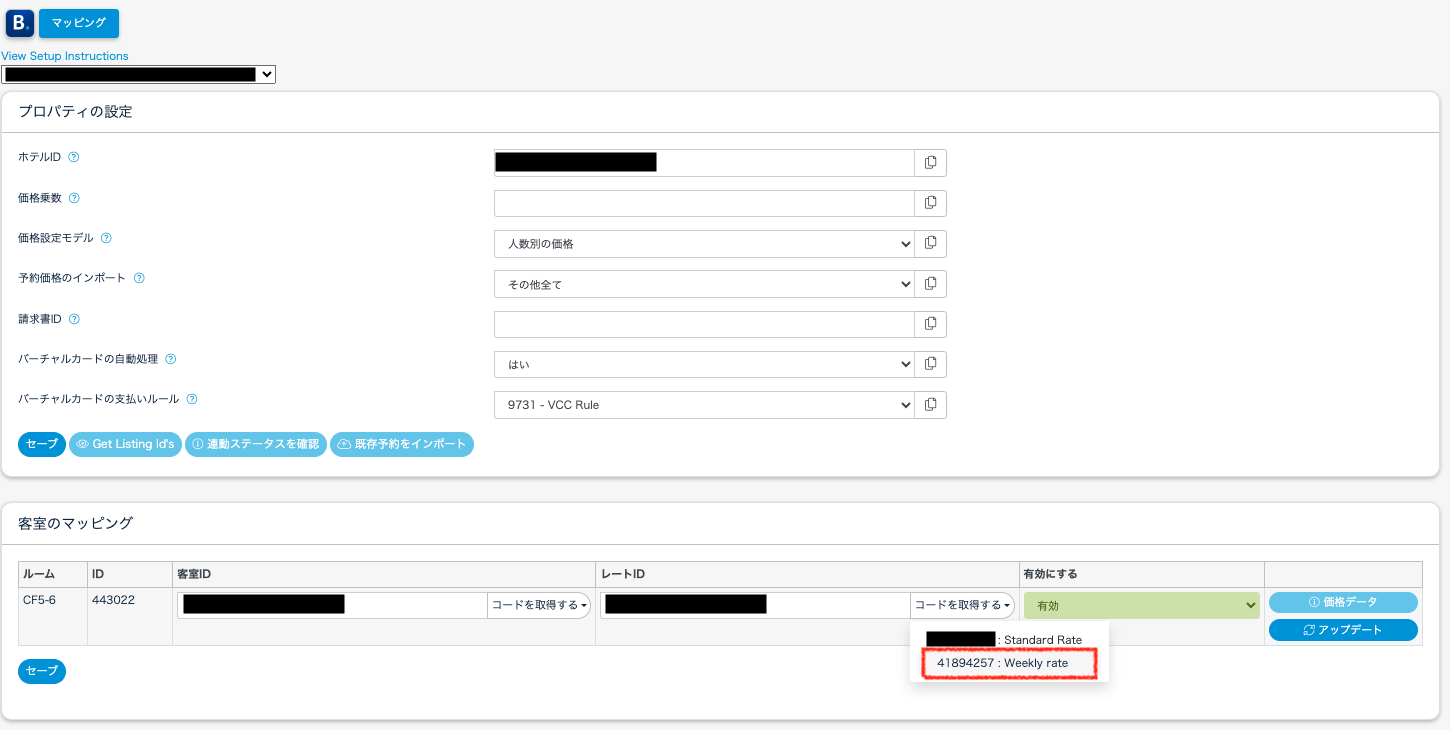This screenshot has width=1450, height=730.
Task: Open the 9731 - VCC Rule dropdown
Action: click(704, 405)
